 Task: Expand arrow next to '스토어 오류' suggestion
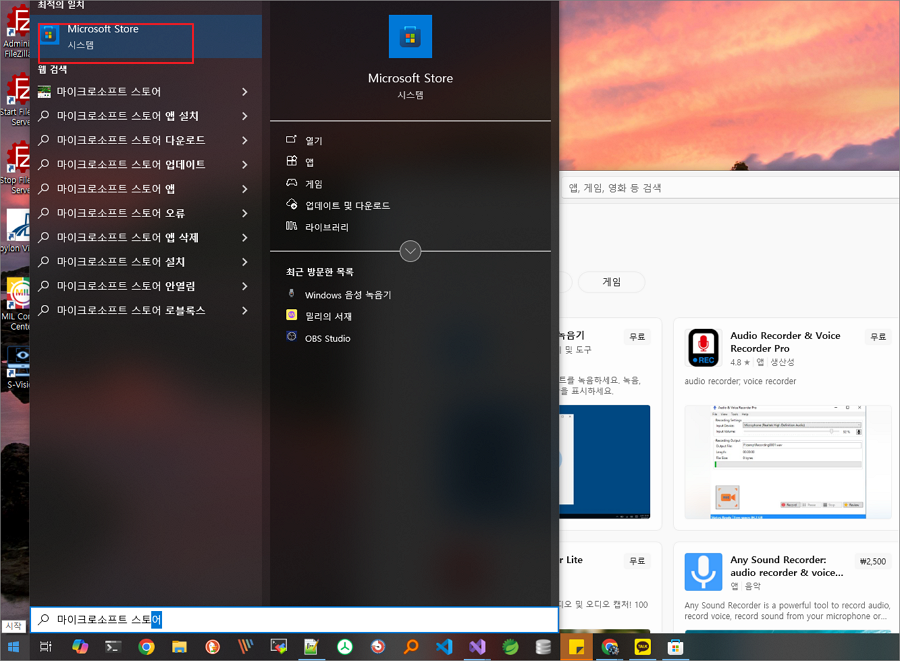click(245, 213)
